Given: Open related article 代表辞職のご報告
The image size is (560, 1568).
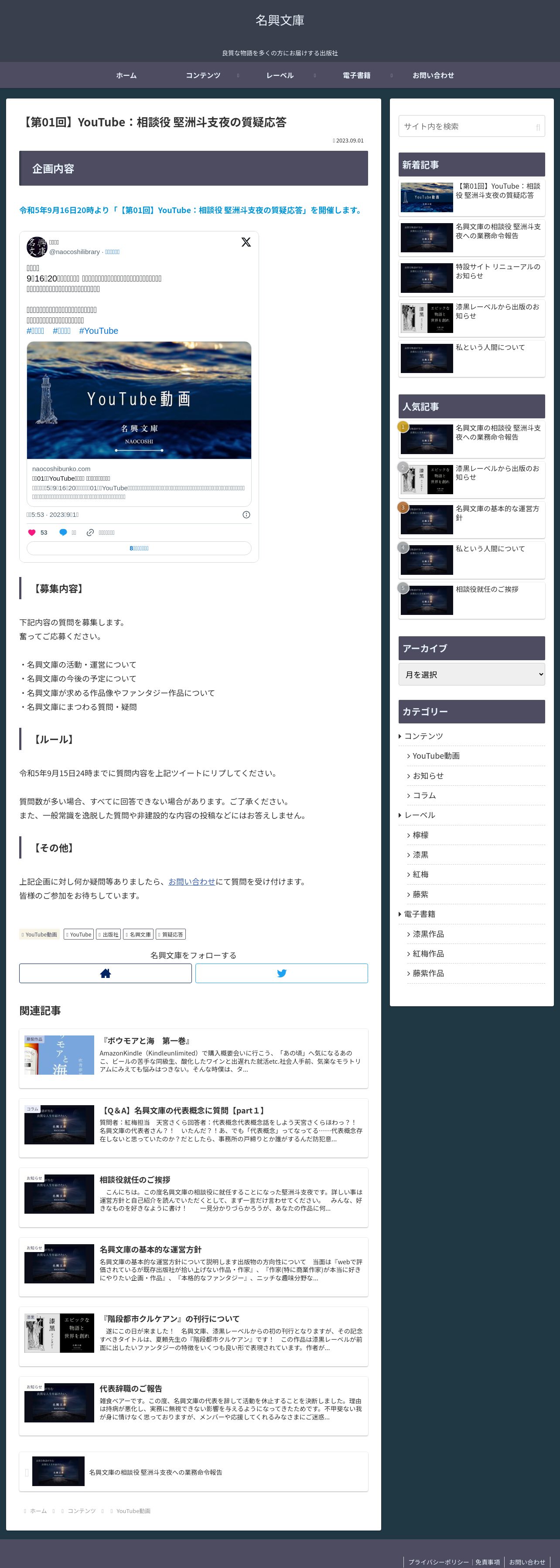Looking at the screenshot, I should pyautogui.click(x=193, y=1405).
